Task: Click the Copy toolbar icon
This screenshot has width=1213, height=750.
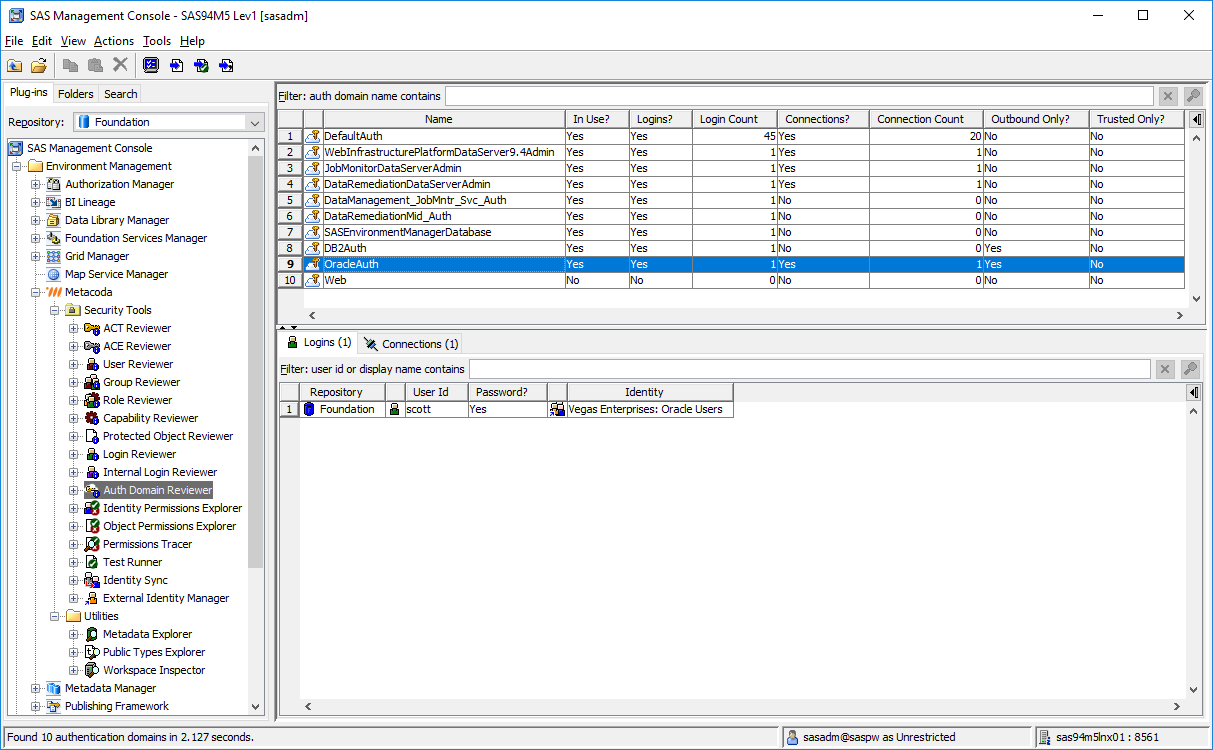Action: (x=71, y=65)
